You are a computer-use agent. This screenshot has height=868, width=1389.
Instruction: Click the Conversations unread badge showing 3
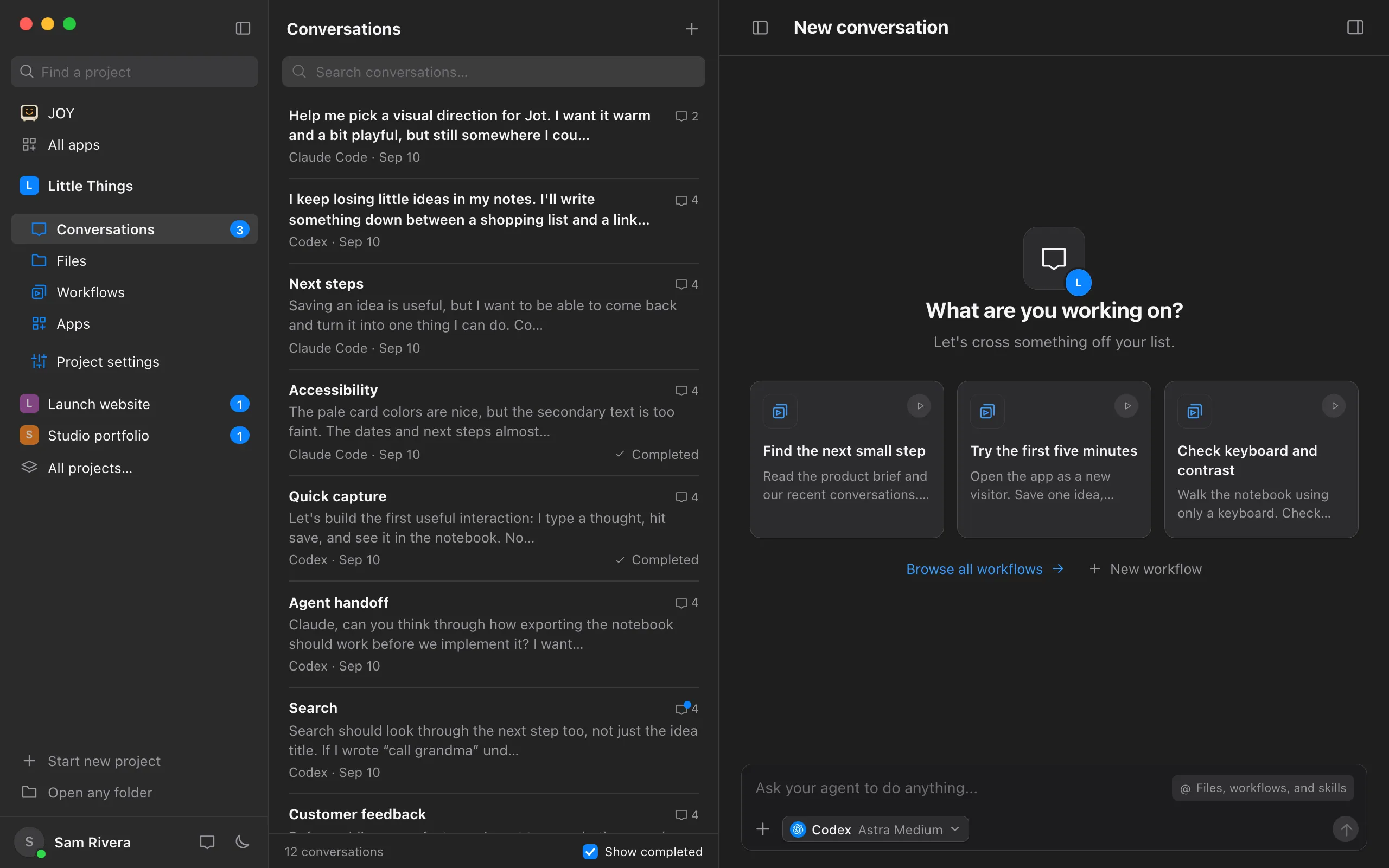239,229
